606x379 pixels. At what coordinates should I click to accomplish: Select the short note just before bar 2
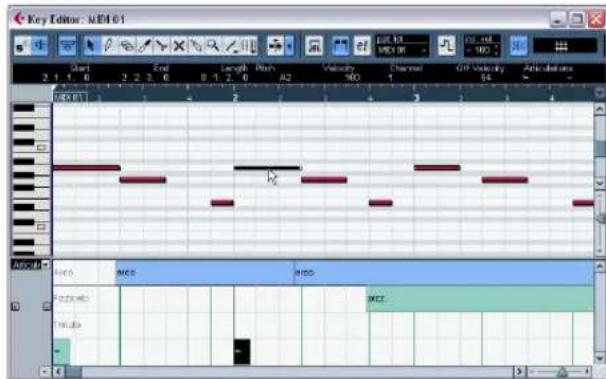222,202
